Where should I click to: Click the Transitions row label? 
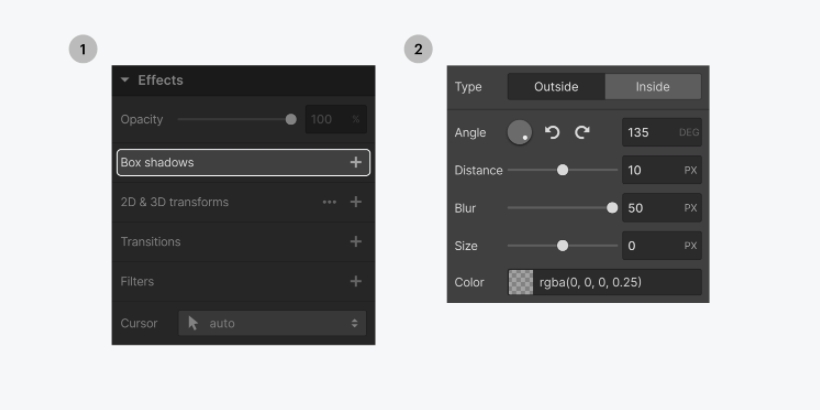click(x=151, y=242)
